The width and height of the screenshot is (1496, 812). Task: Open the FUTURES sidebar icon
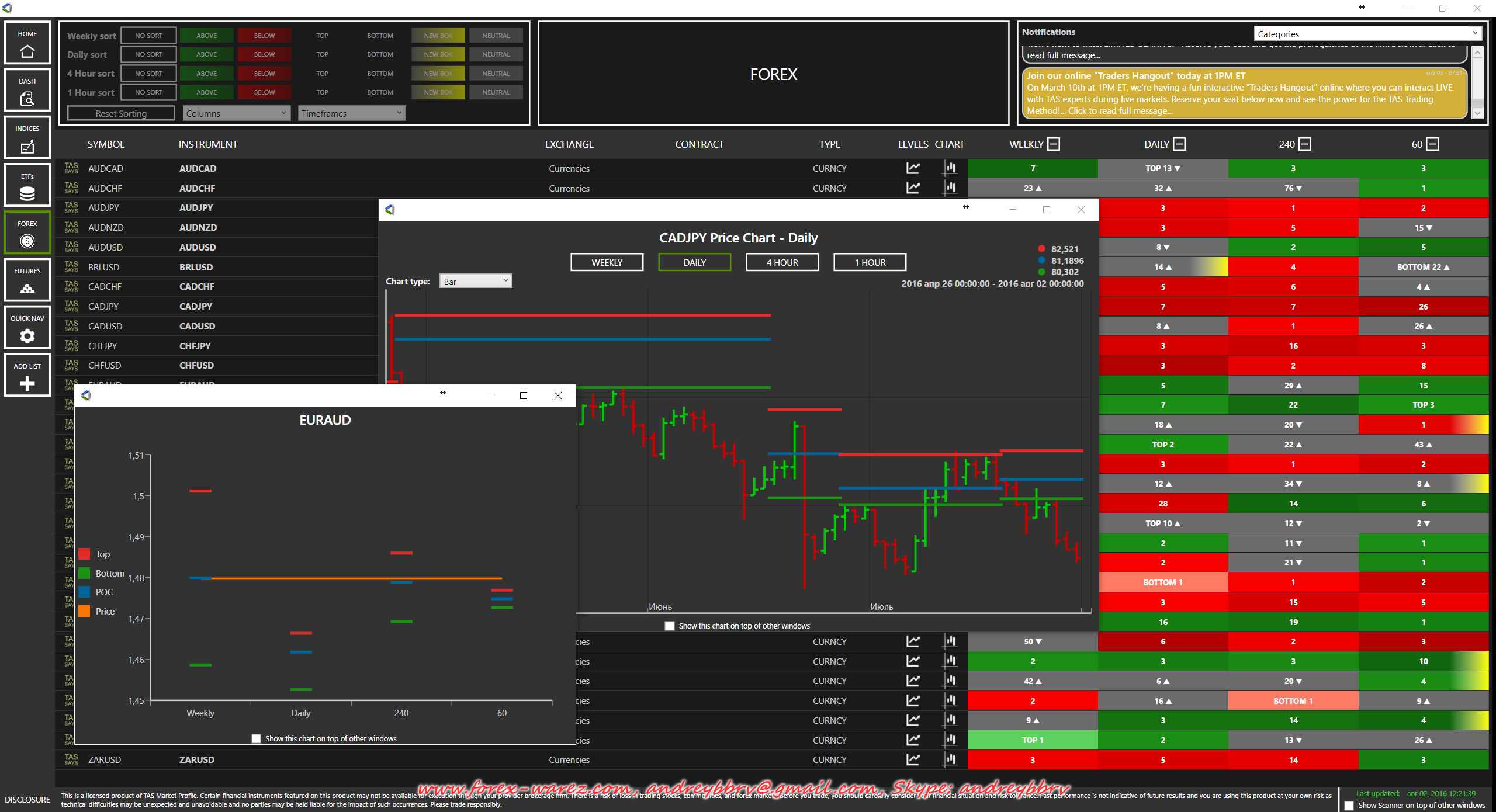tap(27, 281)
